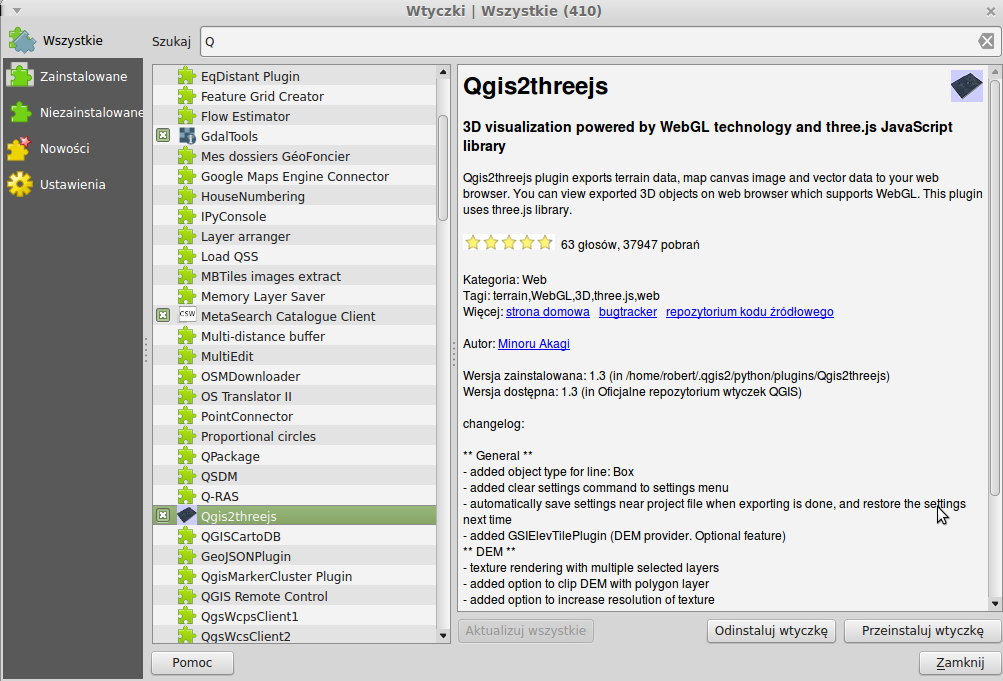Click the Google Maps Engine Connector icon
The image size is (1003, 681).
tap(187, 176)
